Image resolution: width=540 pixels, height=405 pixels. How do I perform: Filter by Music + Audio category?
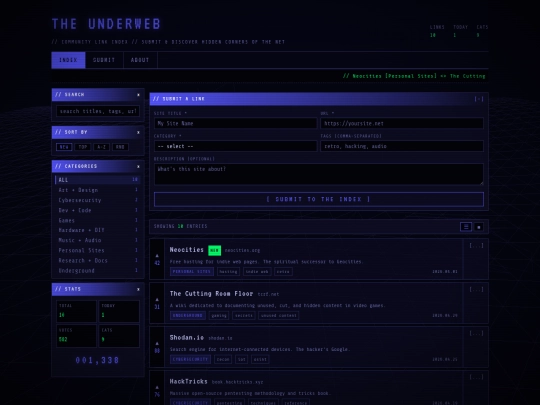tap(98, 240)
